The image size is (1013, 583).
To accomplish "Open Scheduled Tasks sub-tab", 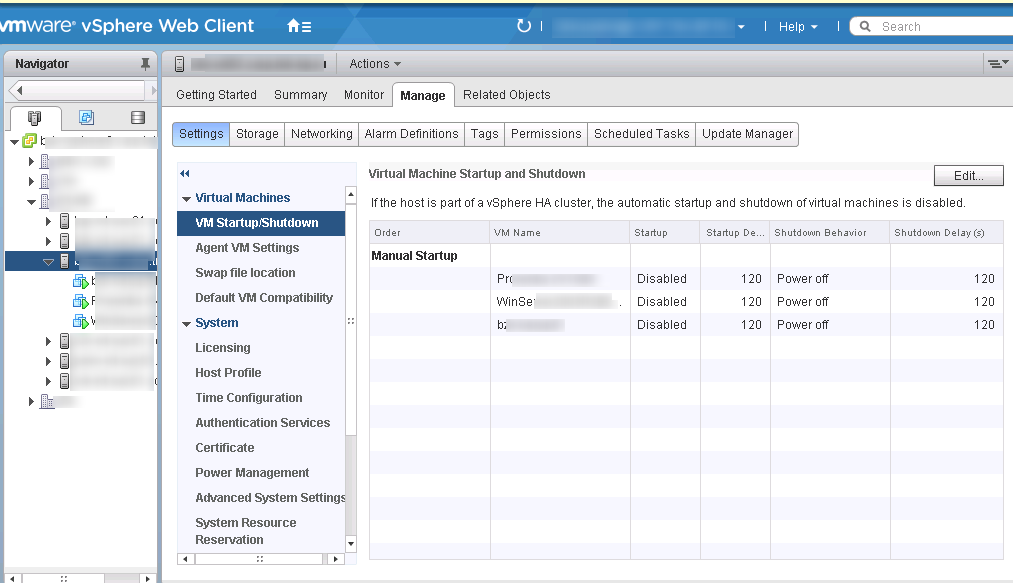I will (642, 134).
